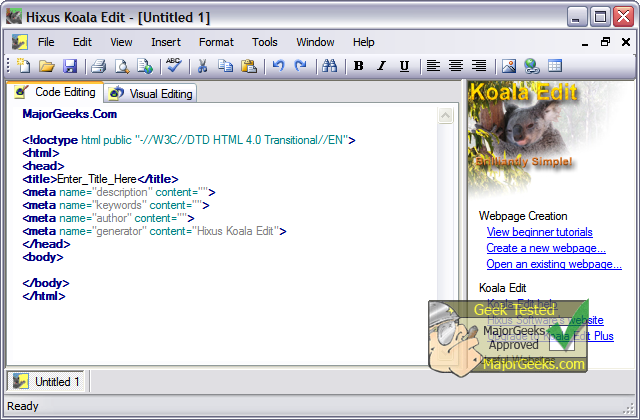Open the Format menu
The width and height of the screenshot is (640, 420).
(216, 42)
